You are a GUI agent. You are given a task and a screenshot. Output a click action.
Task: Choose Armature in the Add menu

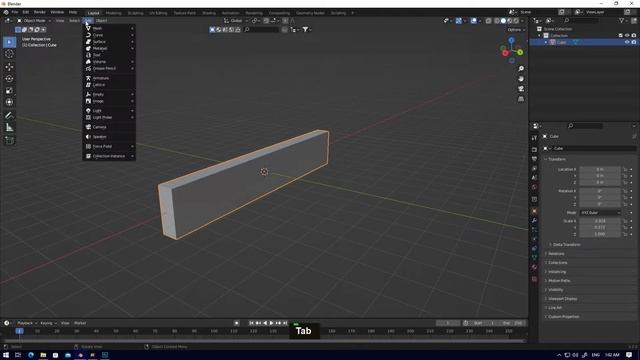coord(109,78)
